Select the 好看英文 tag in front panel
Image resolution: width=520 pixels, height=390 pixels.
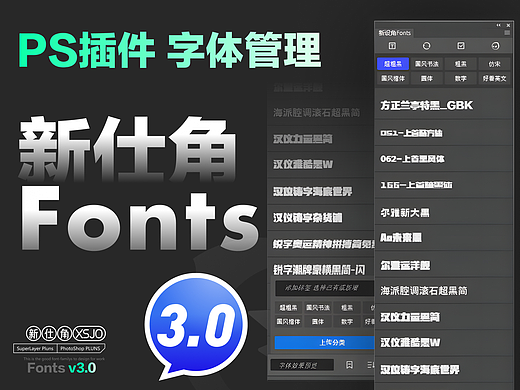494,78
